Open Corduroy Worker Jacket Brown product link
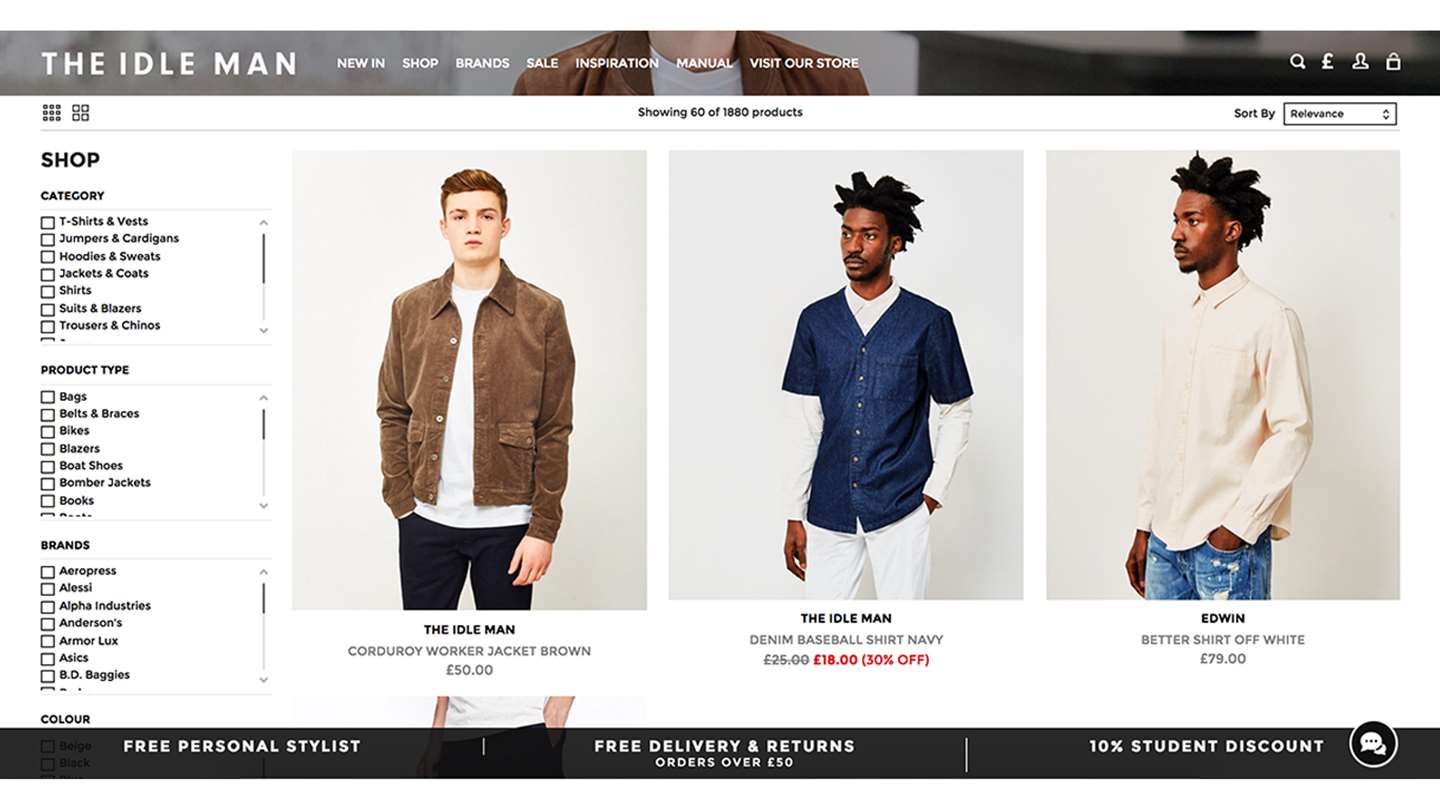The image size is (1440, 810). pyautogui.click(x=469, y=651)
